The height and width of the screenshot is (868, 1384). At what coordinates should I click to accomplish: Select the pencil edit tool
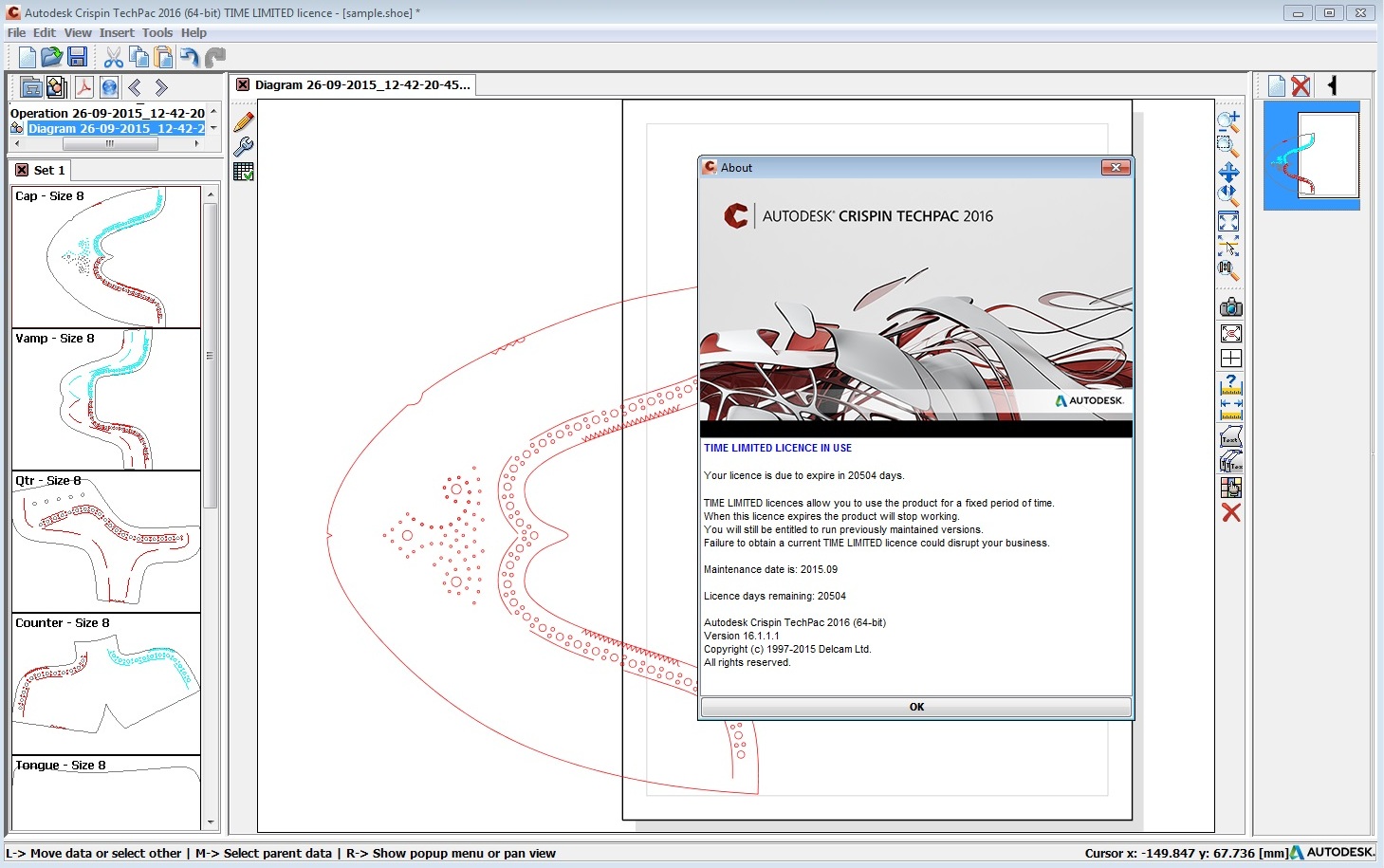[x=243, y=121]
